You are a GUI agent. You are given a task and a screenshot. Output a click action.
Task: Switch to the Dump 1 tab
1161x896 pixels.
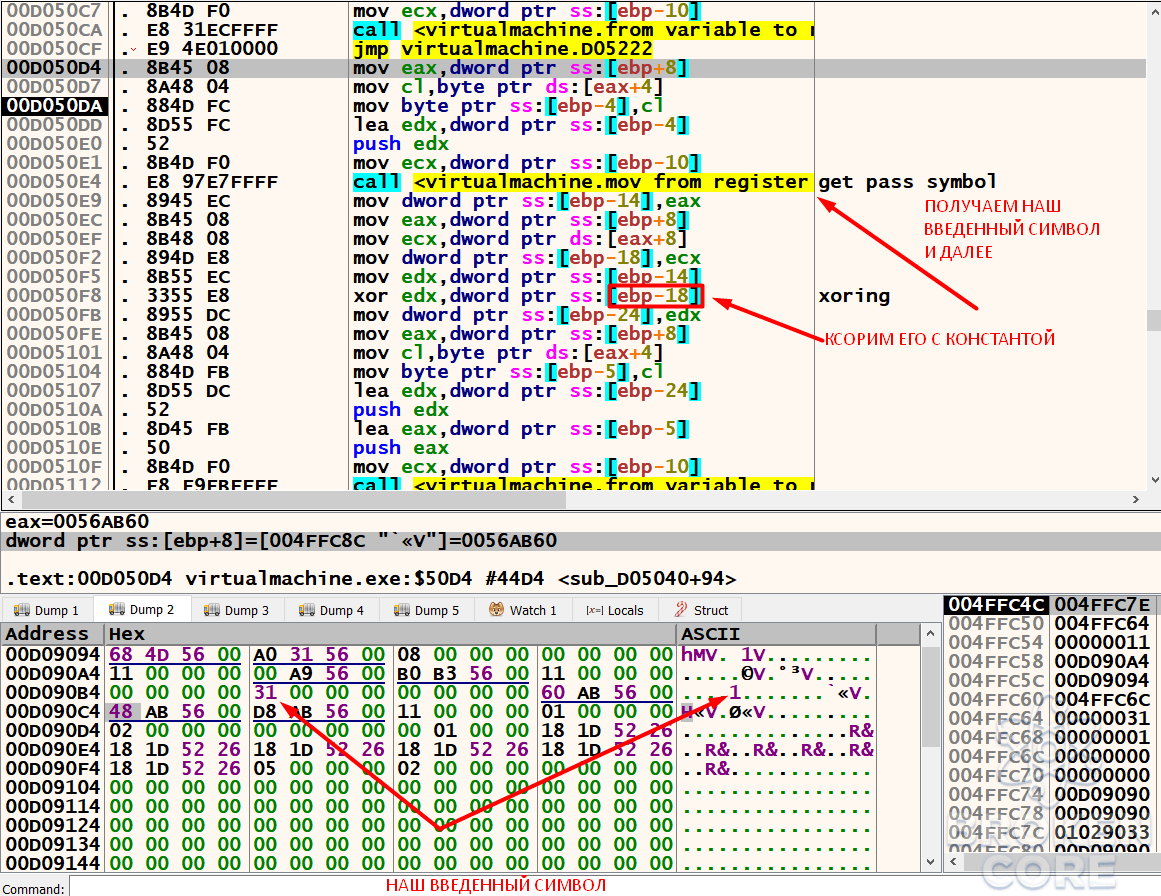coord(47,610)
